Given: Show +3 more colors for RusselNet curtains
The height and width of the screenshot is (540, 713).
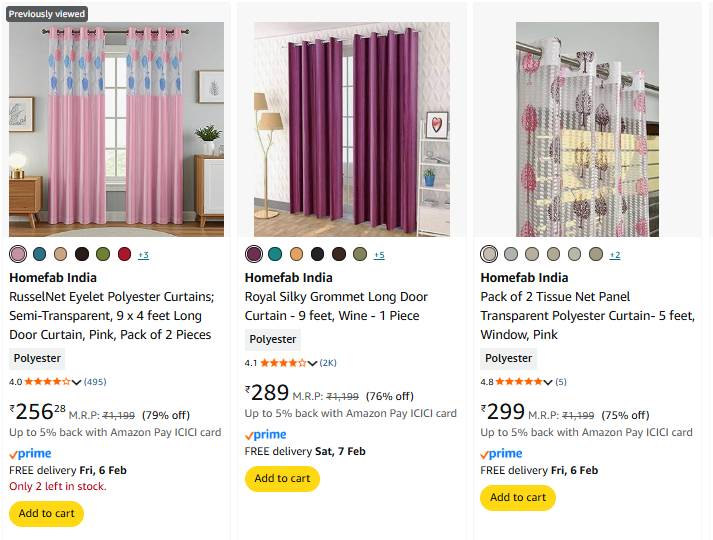Looking at the screenshot, I should (x=143, y=255).
